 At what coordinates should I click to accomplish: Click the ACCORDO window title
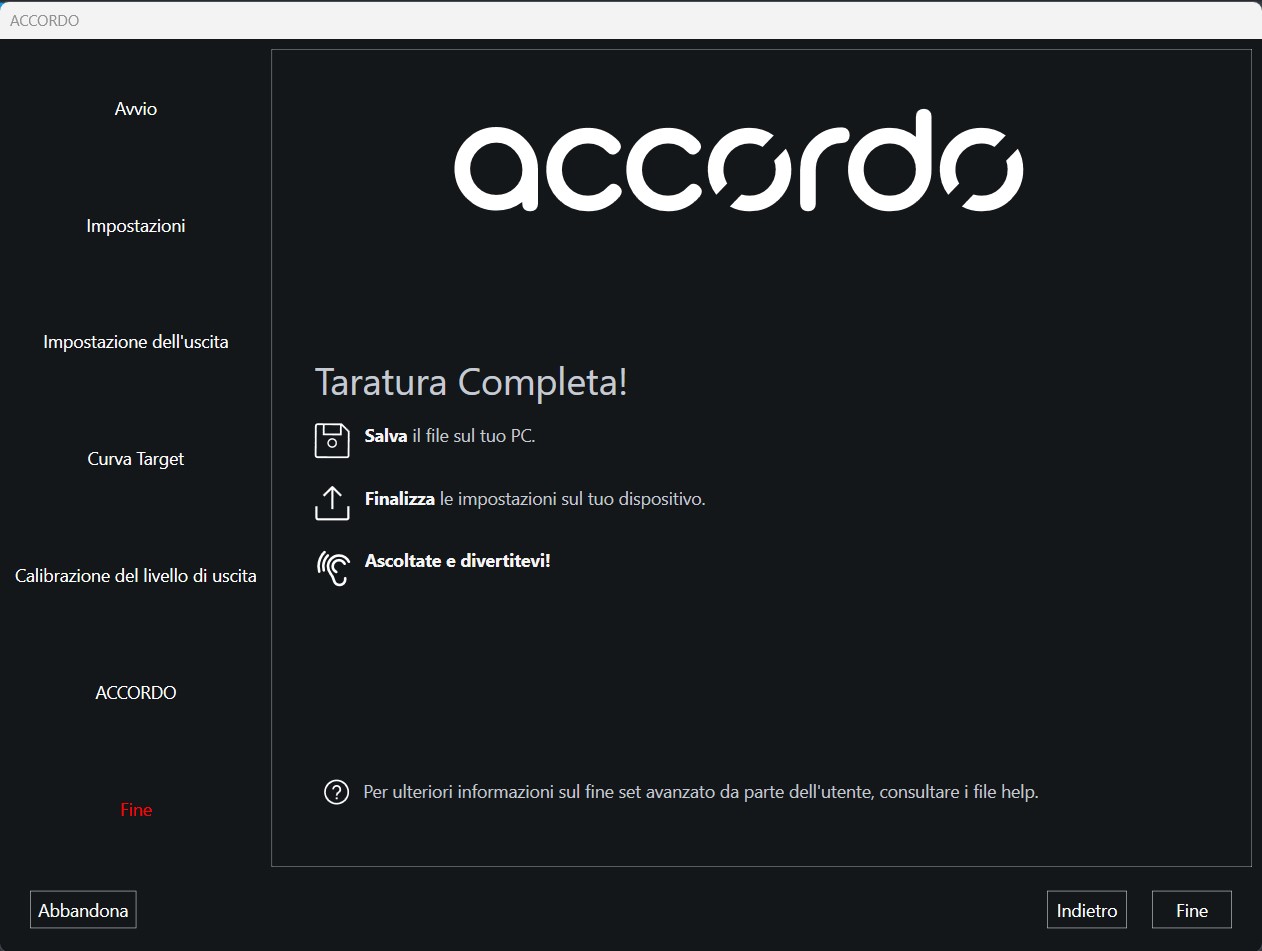click(44, 20)
